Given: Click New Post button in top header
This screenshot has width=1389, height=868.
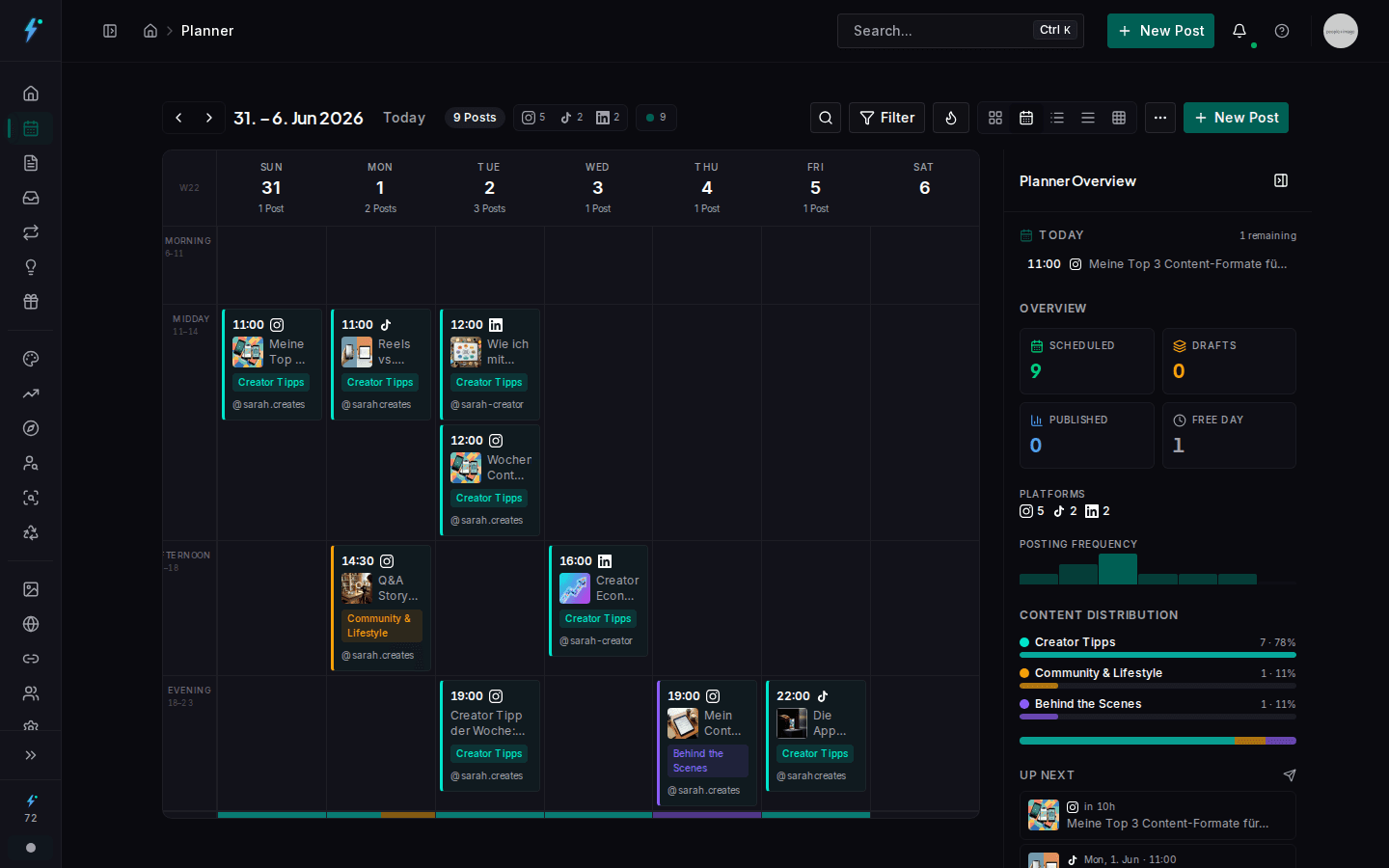Looking at the screenshot, I should click(1160, 31).
